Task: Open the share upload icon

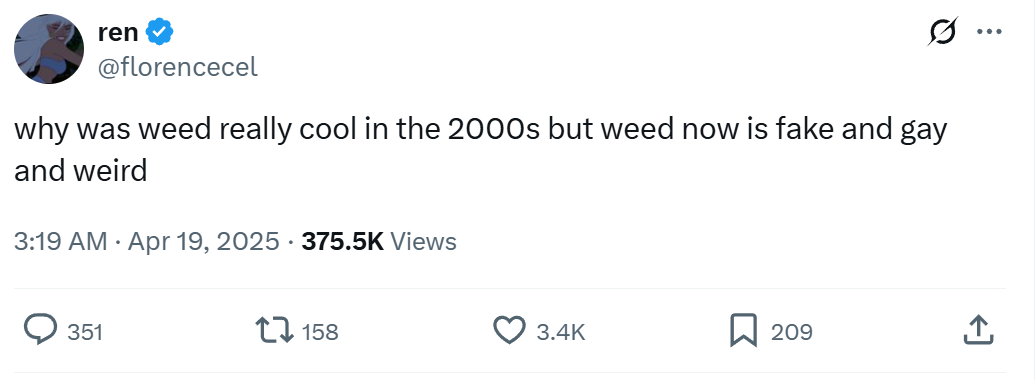Action: (x=978, y=330)
